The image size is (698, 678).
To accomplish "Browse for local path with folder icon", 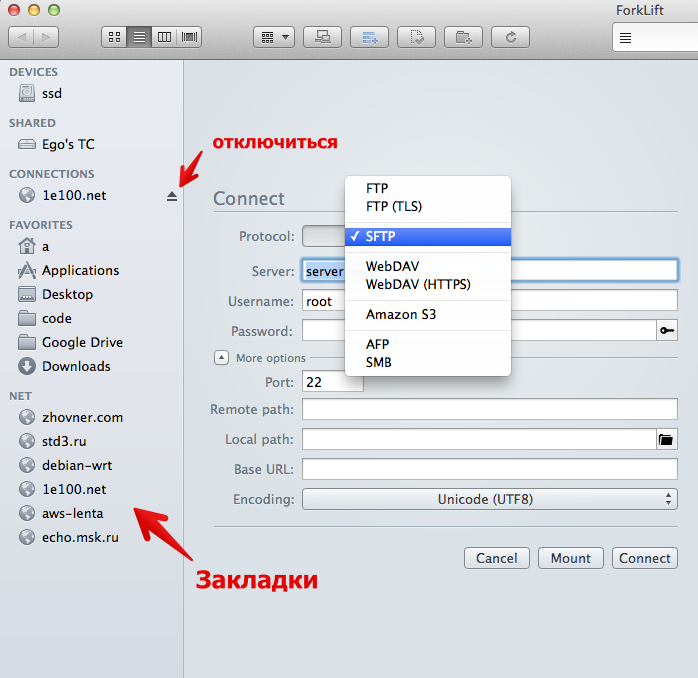I will click(x=667, y=439).
